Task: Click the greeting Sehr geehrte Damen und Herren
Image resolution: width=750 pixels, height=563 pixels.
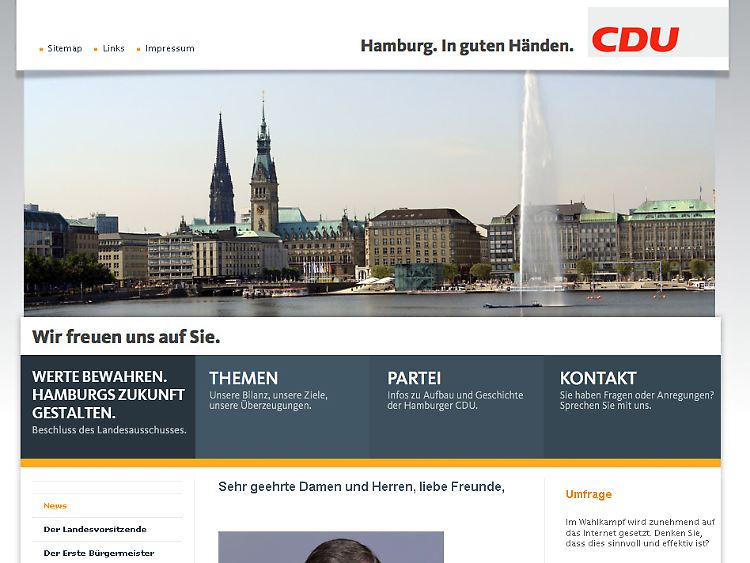Action: coord(362,486)
